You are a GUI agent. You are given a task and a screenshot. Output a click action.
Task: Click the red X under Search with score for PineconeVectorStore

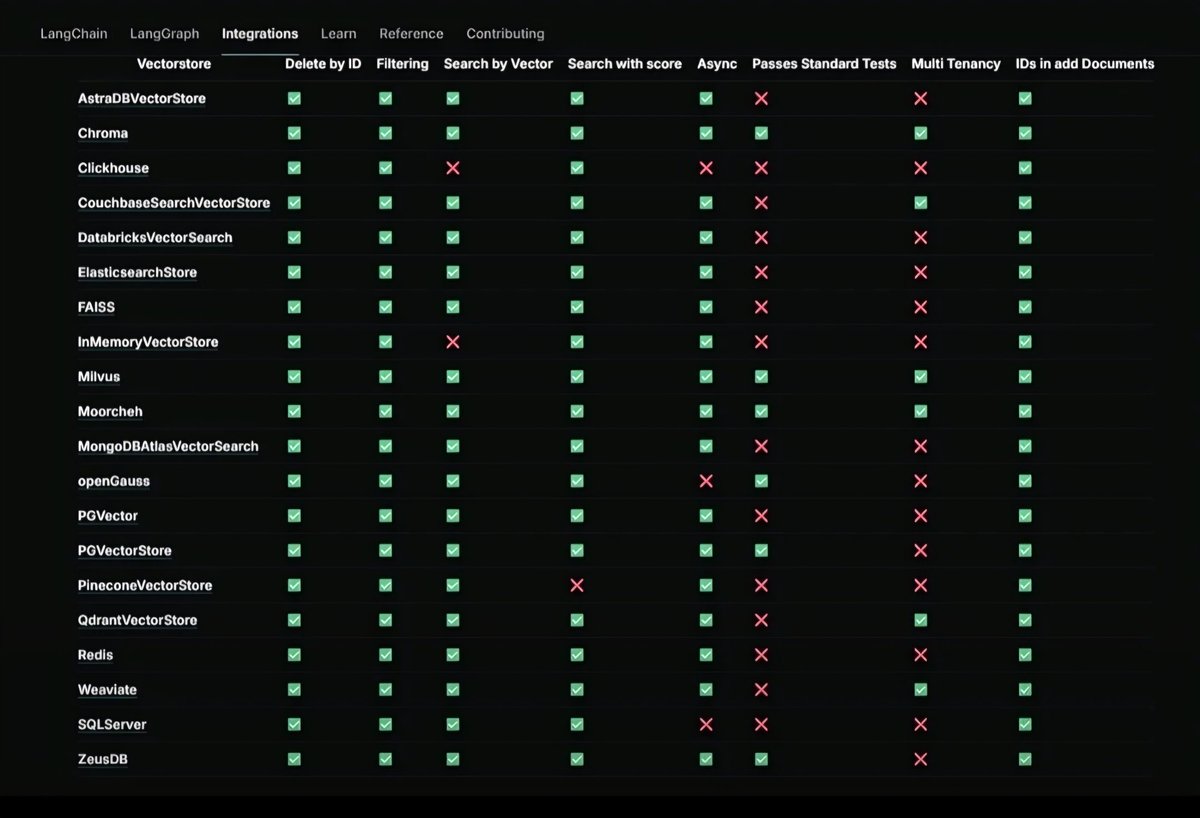[x=576, y=585]
